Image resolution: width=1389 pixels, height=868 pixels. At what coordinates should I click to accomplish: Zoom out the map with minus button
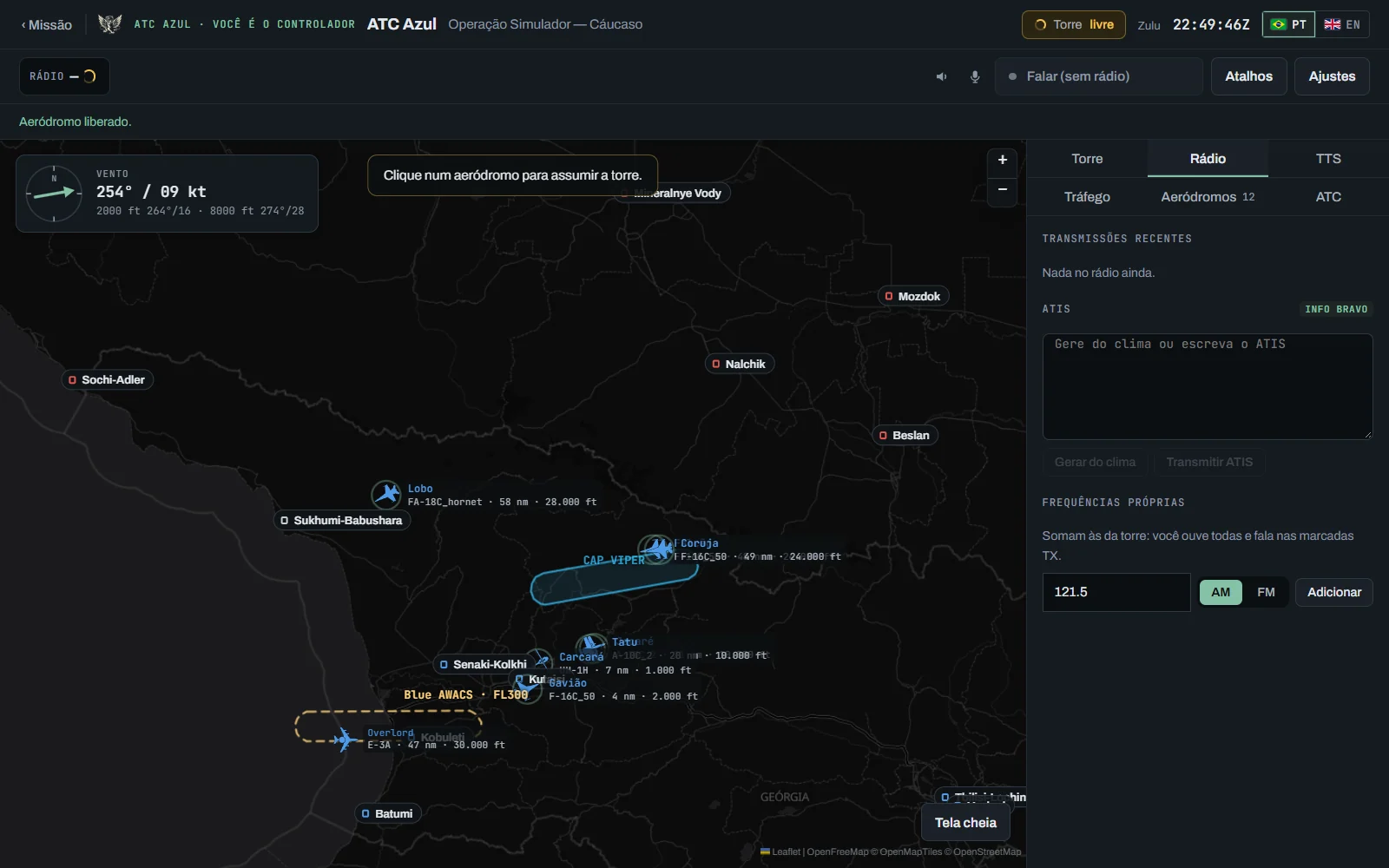tap(1003, 190)
